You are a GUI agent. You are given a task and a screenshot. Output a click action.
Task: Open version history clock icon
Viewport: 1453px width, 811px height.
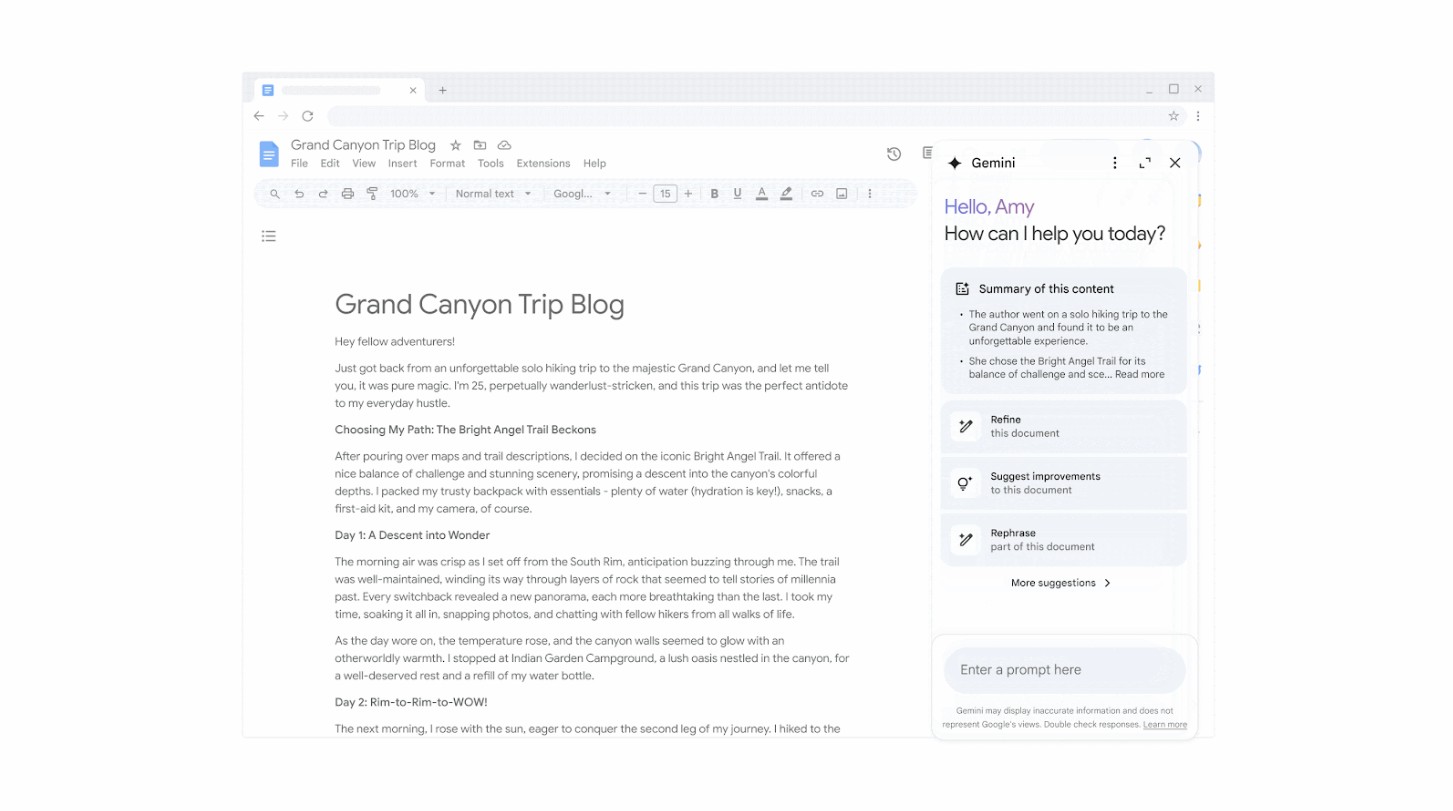coord(894,154)
